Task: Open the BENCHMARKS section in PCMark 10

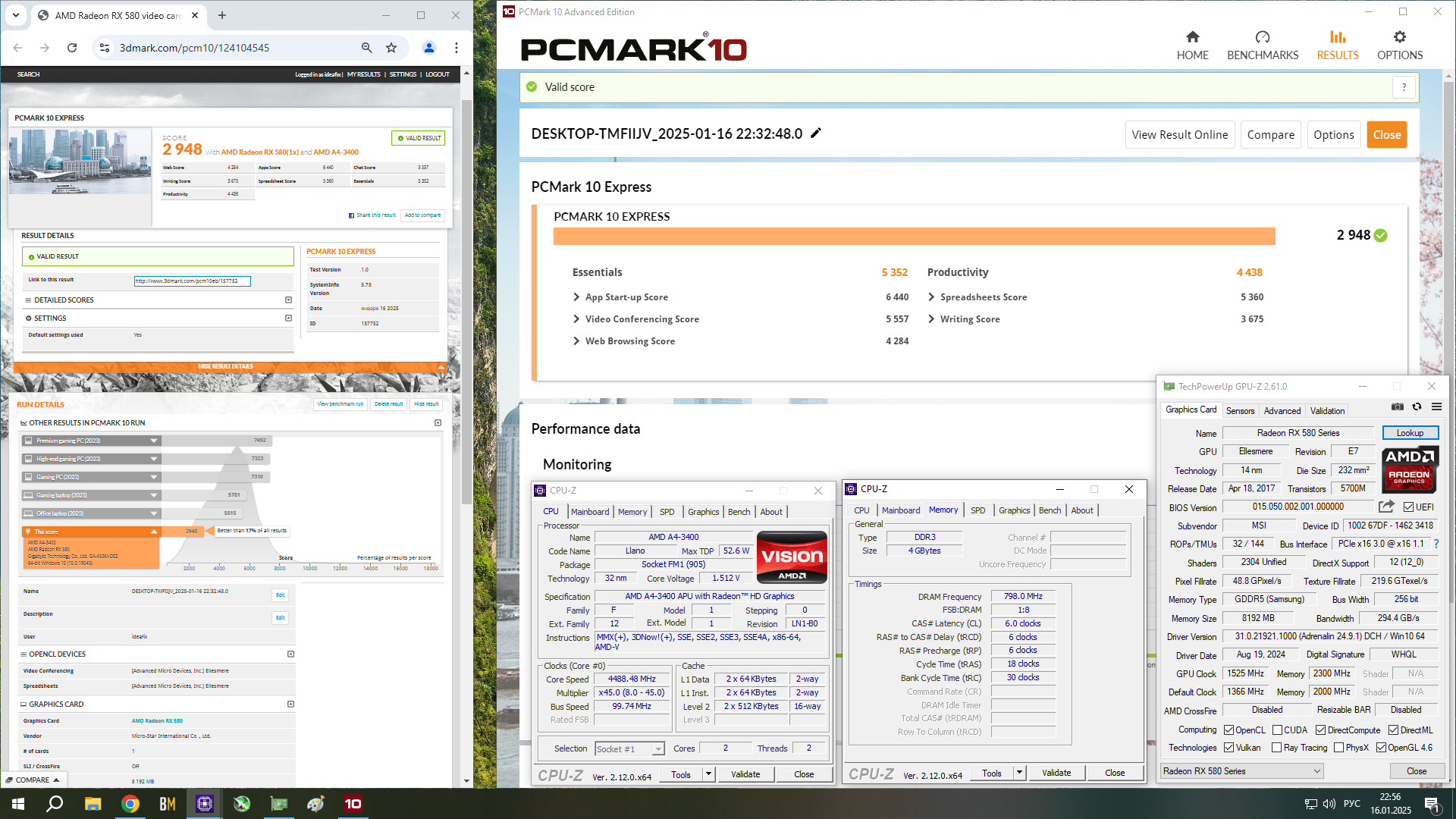Action: pos(1263,45)
